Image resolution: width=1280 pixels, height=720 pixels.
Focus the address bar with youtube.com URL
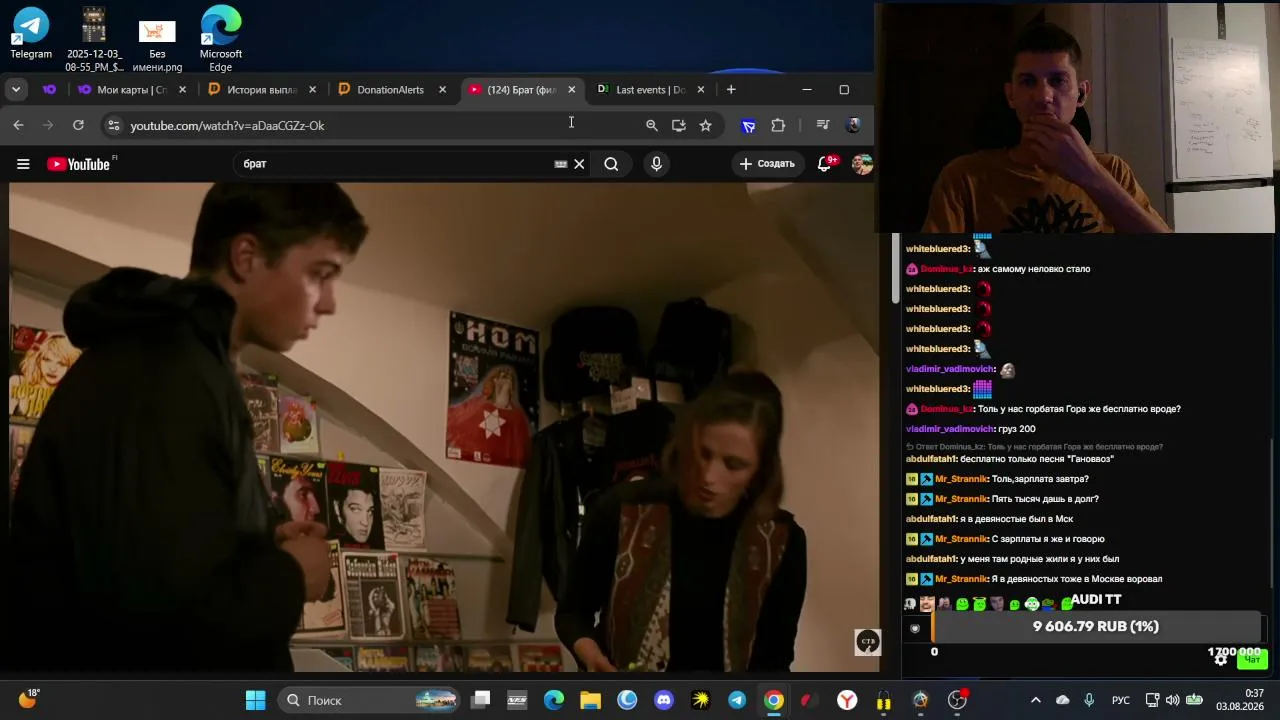(380, 125)
